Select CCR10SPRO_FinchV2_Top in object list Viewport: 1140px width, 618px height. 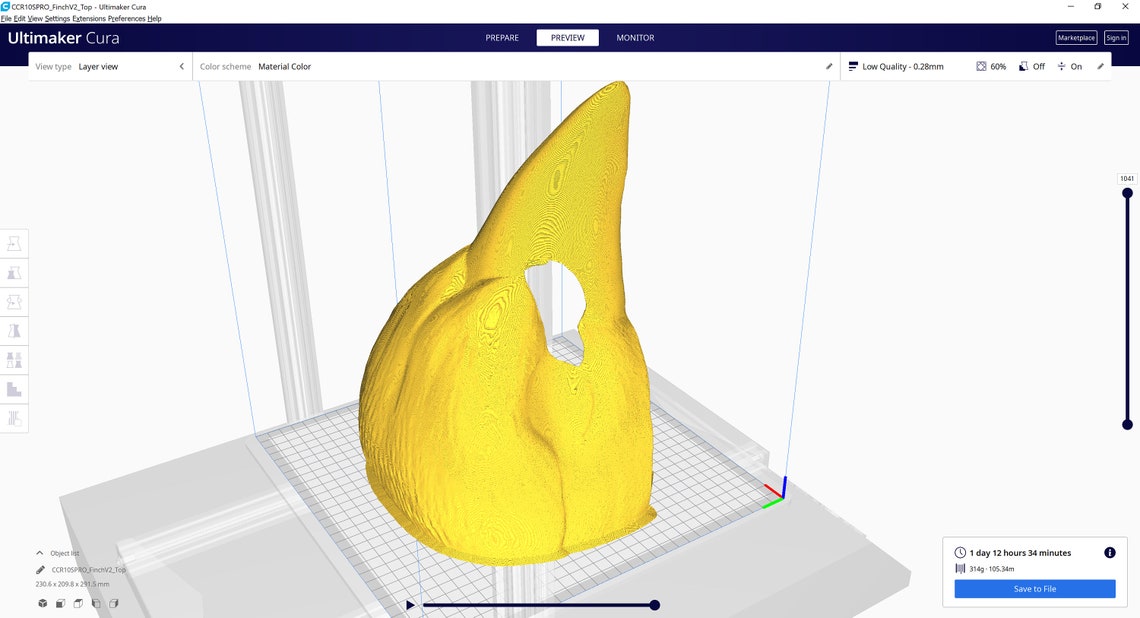(88, 570)
